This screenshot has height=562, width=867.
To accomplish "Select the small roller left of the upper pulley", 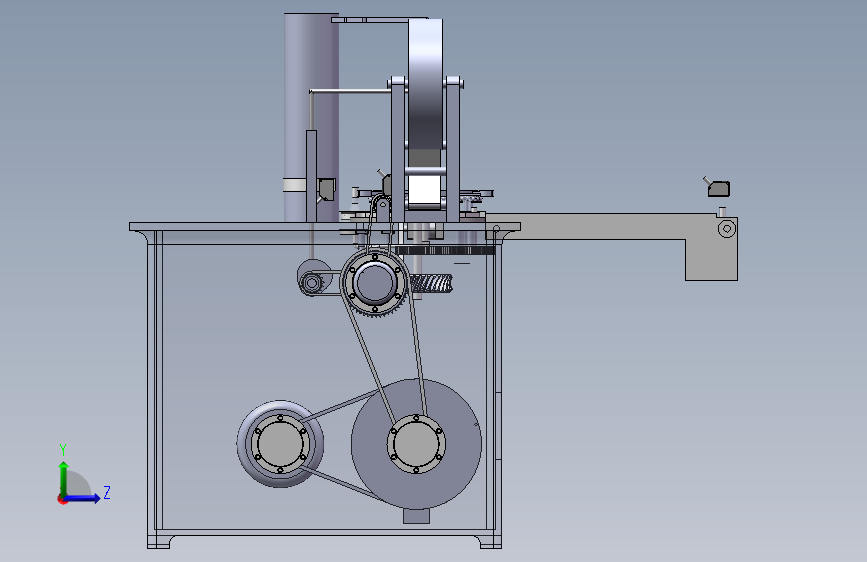I will 312,283.
